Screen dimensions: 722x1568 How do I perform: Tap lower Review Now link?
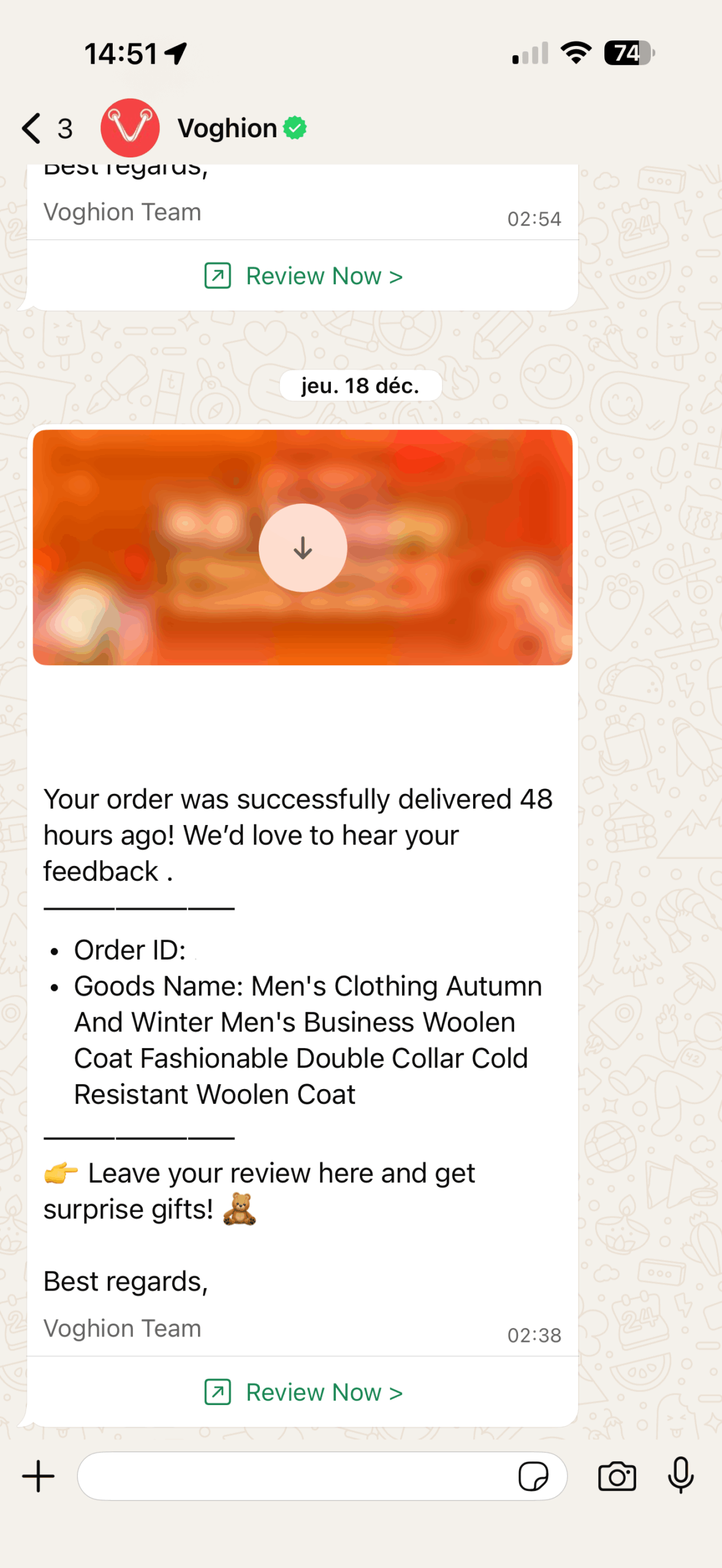tap(303, 1392)
